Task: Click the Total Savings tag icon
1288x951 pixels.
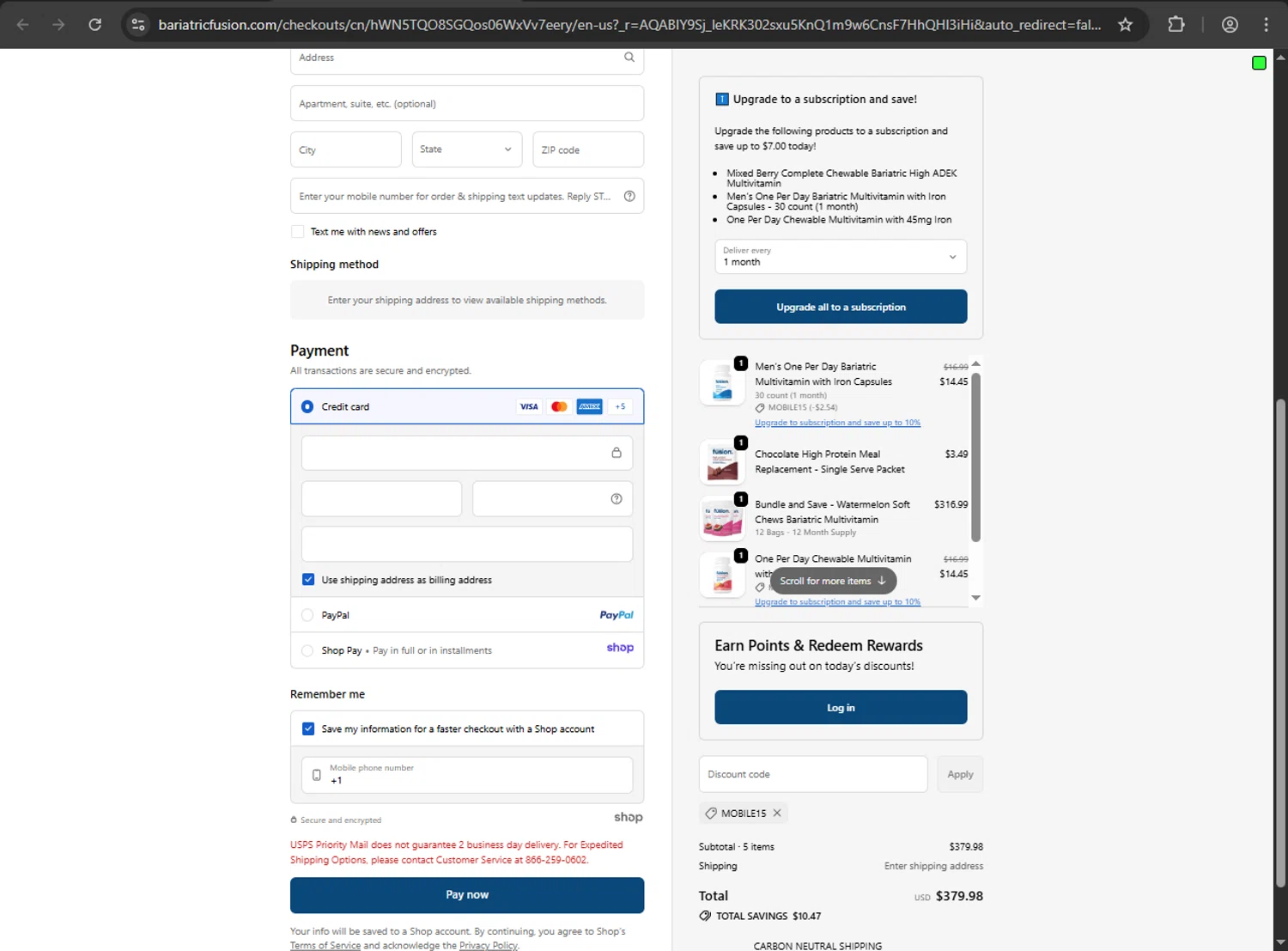Action: (705, 916)
